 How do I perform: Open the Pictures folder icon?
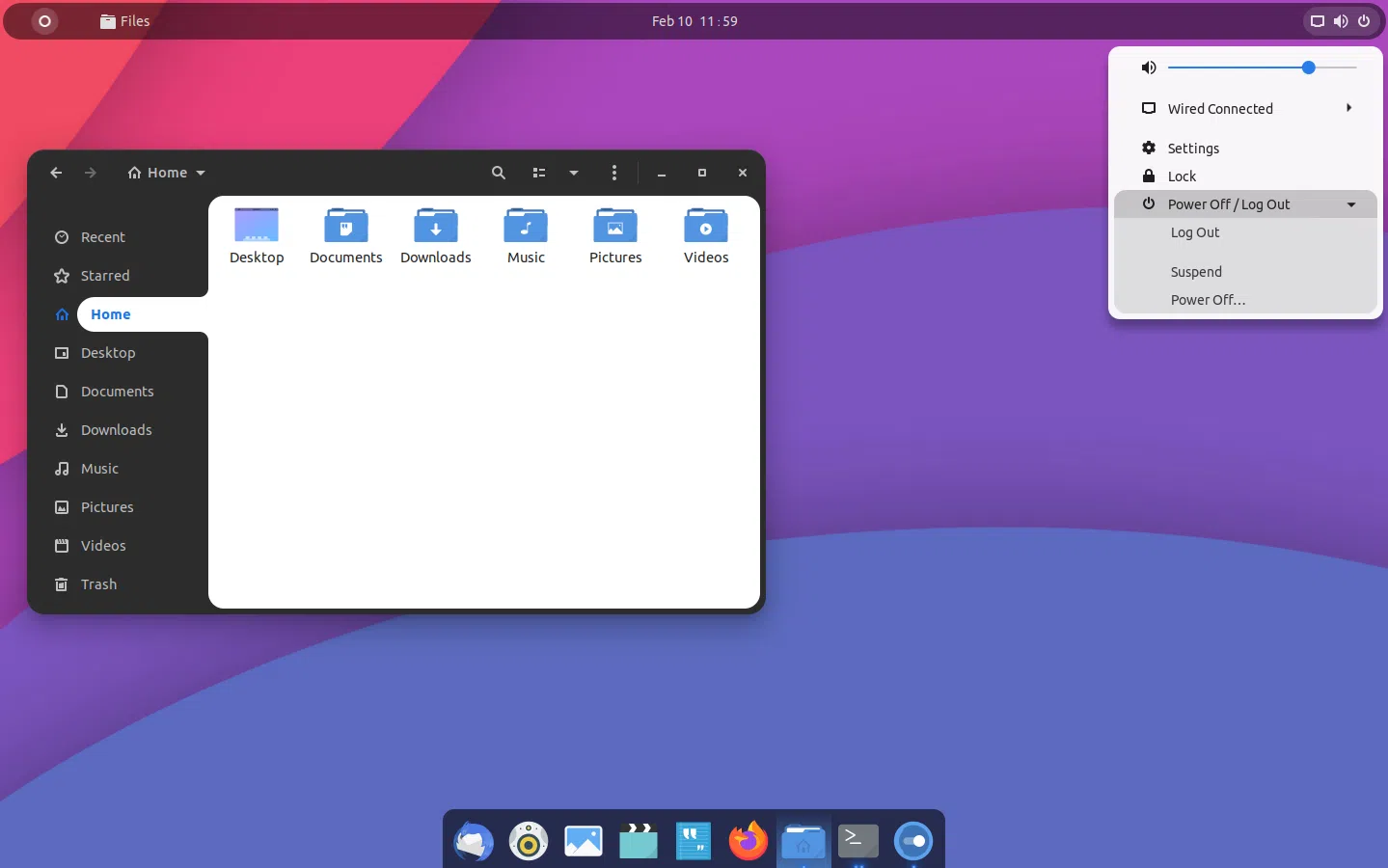(x=615, y=227)
